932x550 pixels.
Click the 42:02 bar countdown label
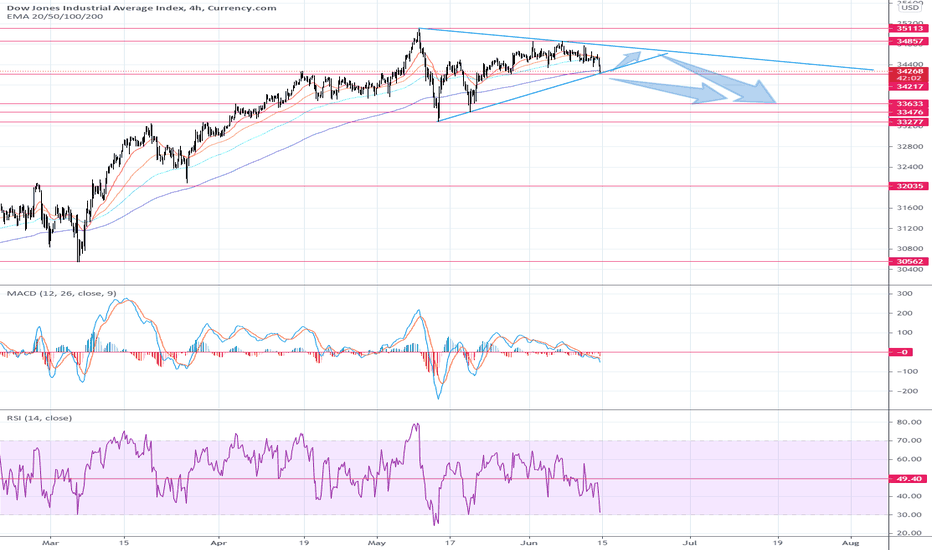point(908,78)
